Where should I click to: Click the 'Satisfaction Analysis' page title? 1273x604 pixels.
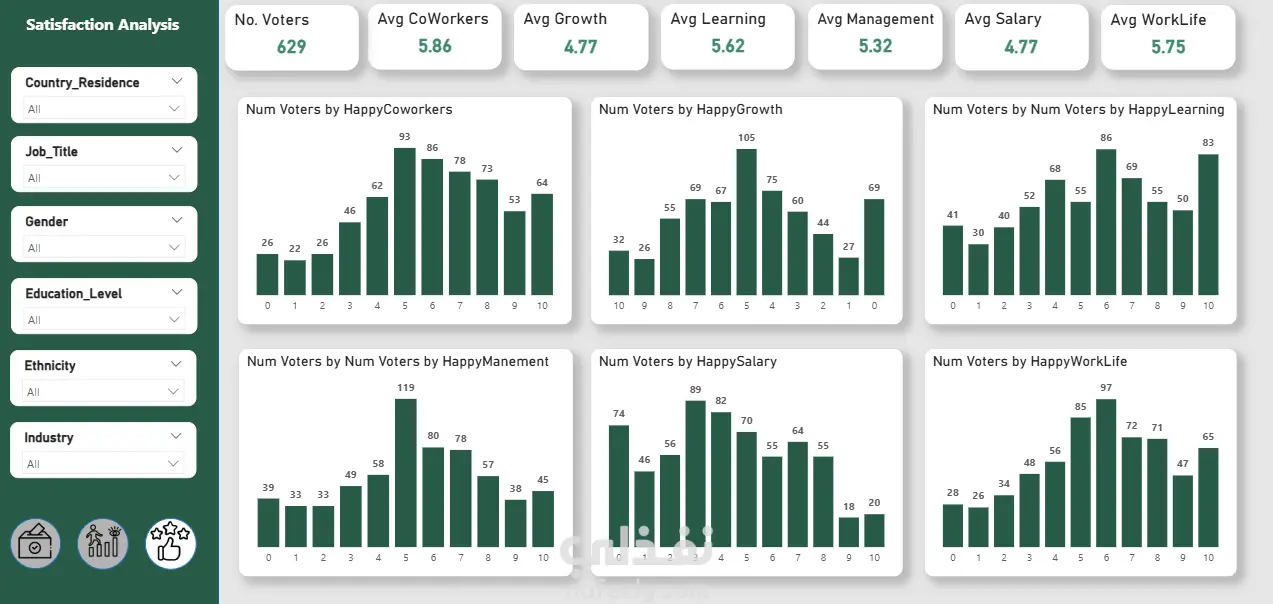pos(103,24)
